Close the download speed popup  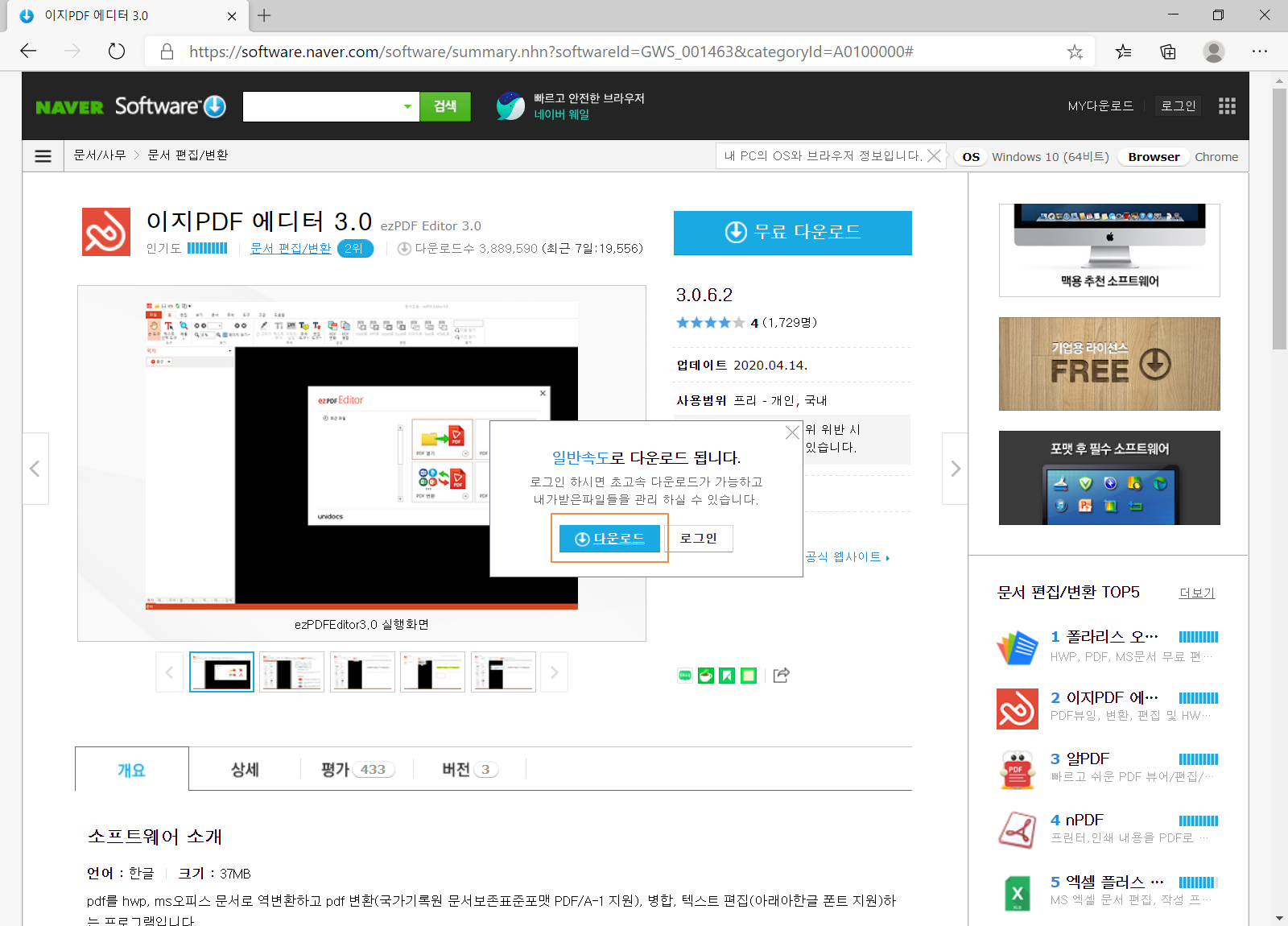792,432
